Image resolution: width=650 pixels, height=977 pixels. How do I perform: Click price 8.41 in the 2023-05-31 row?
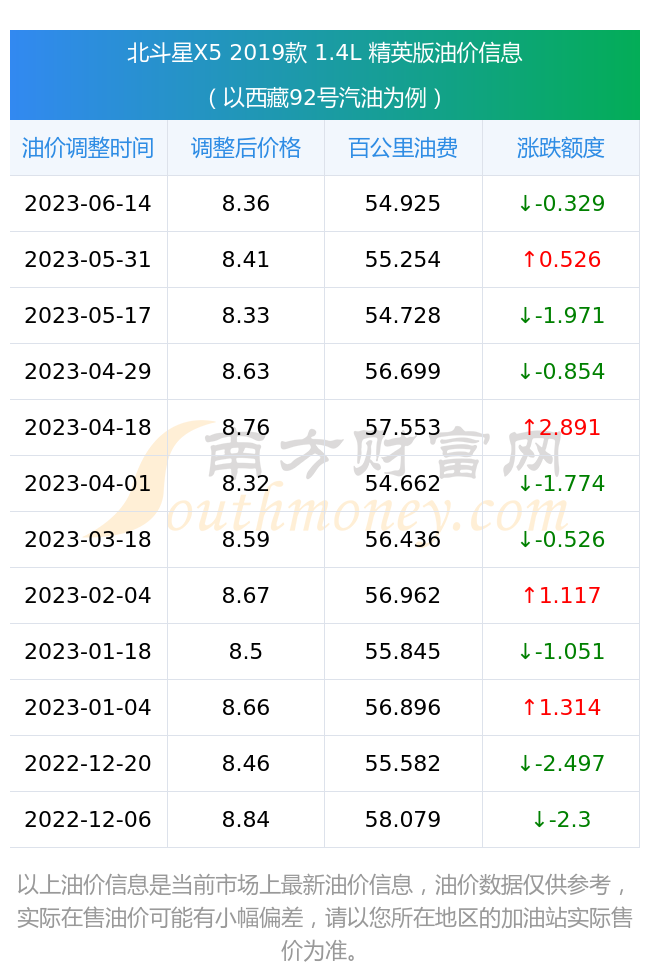click(246, 260)
